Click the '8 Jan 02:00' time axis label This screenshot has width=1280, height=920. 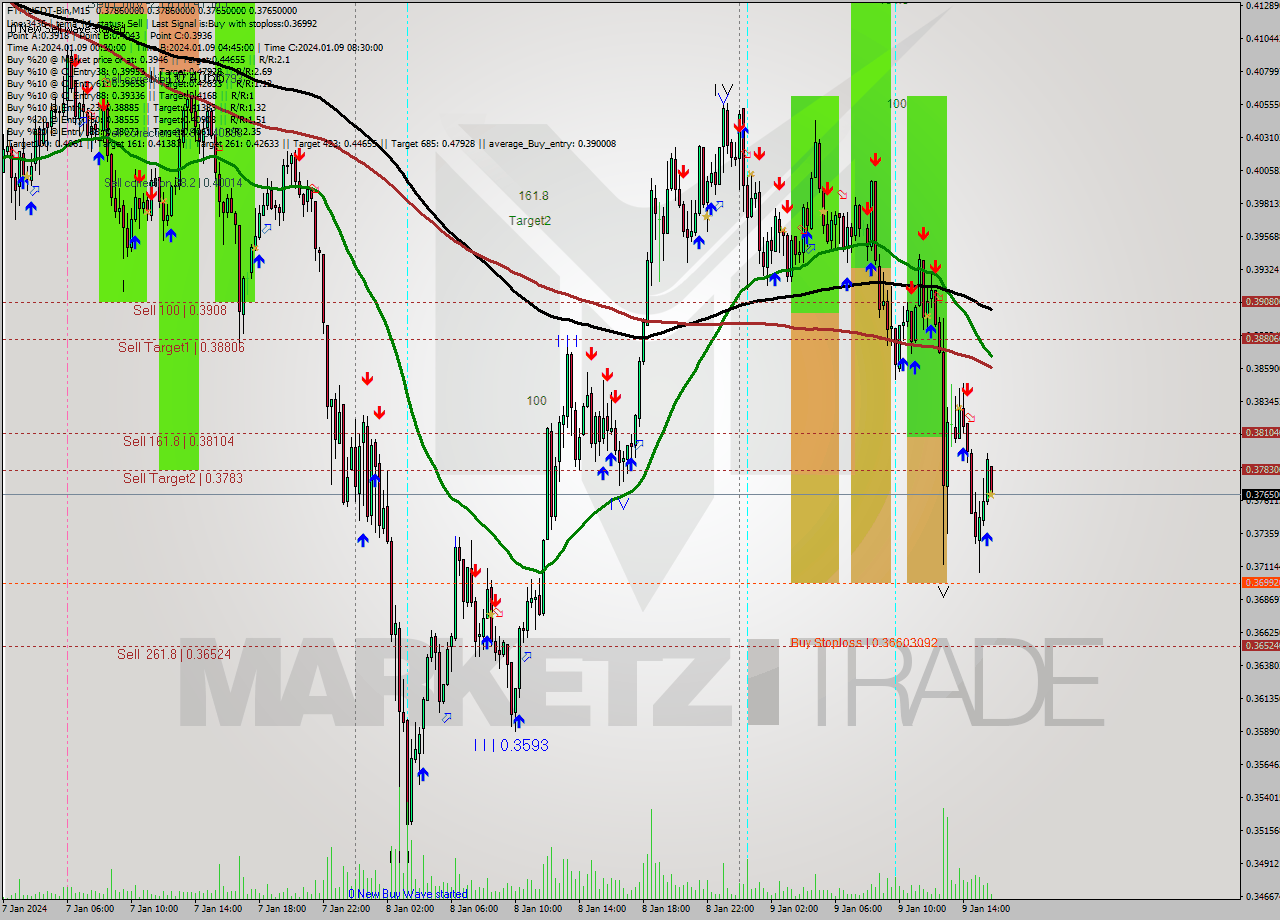409,910
